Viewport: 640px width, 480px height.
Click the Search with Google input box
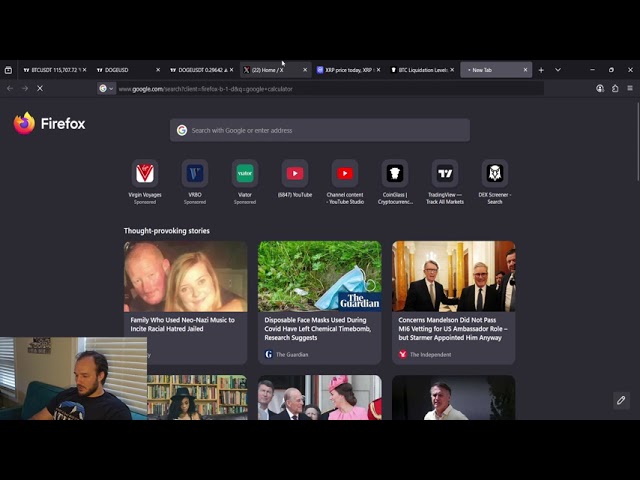(320, 130)
